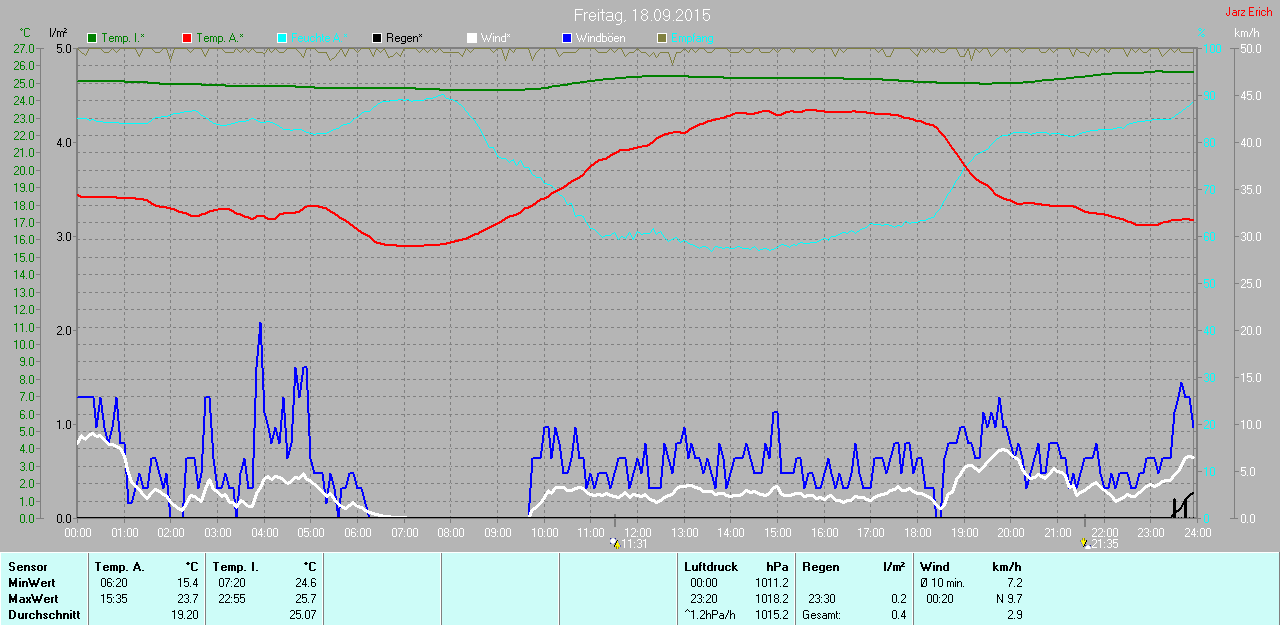The width and height of the screenshot is (1280, 625).
Task: Click the 'MinWert' row label
Action: coord(30,583)
